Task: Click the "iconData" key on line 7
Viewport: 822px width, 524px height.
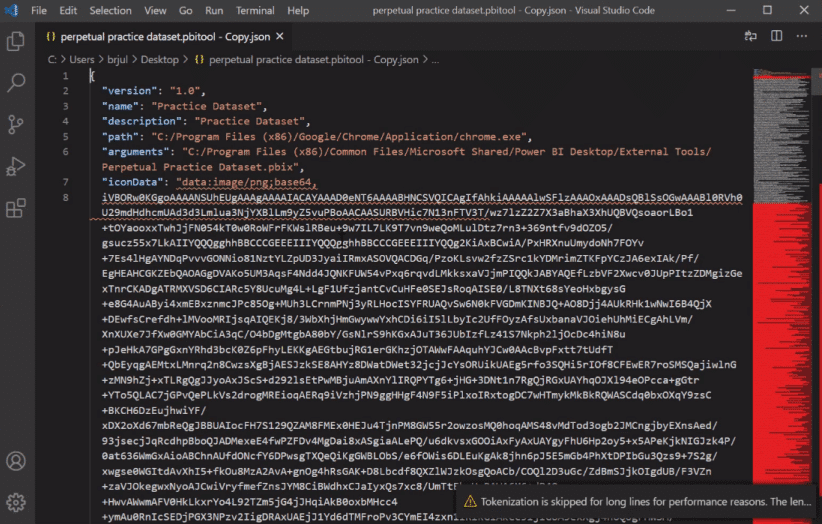Action: tap(132, 182)
